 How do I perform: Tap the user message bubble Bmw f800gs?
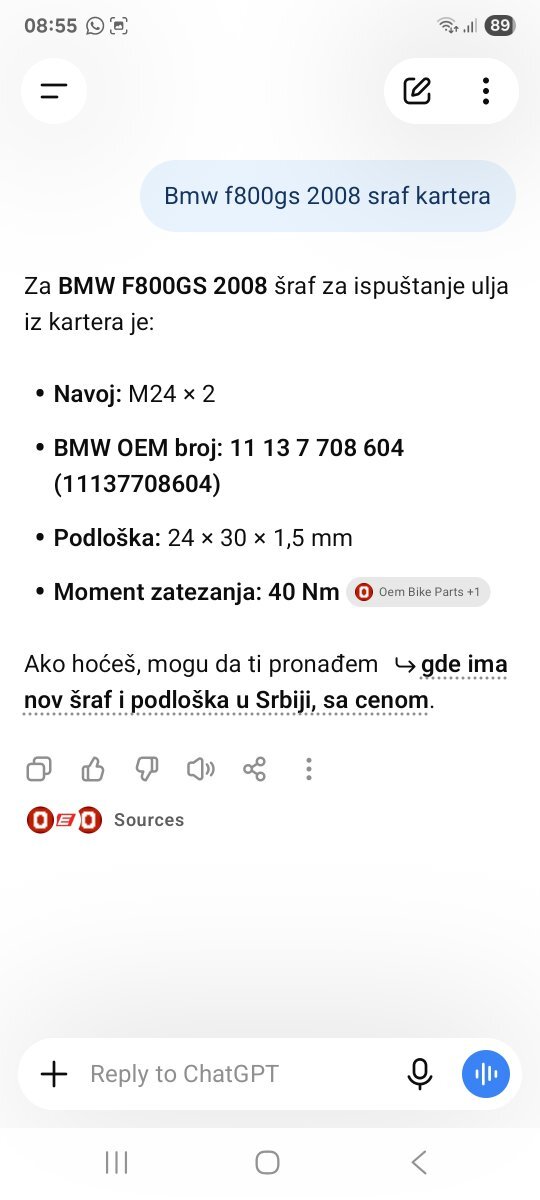point(327,196)
